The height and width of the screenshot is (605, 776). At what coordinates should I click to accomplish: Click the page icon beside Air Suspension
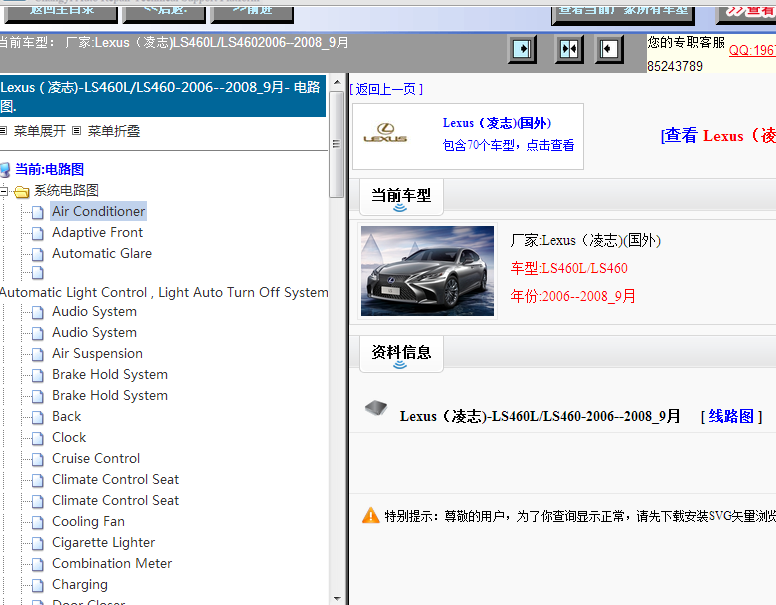point(38,354)
